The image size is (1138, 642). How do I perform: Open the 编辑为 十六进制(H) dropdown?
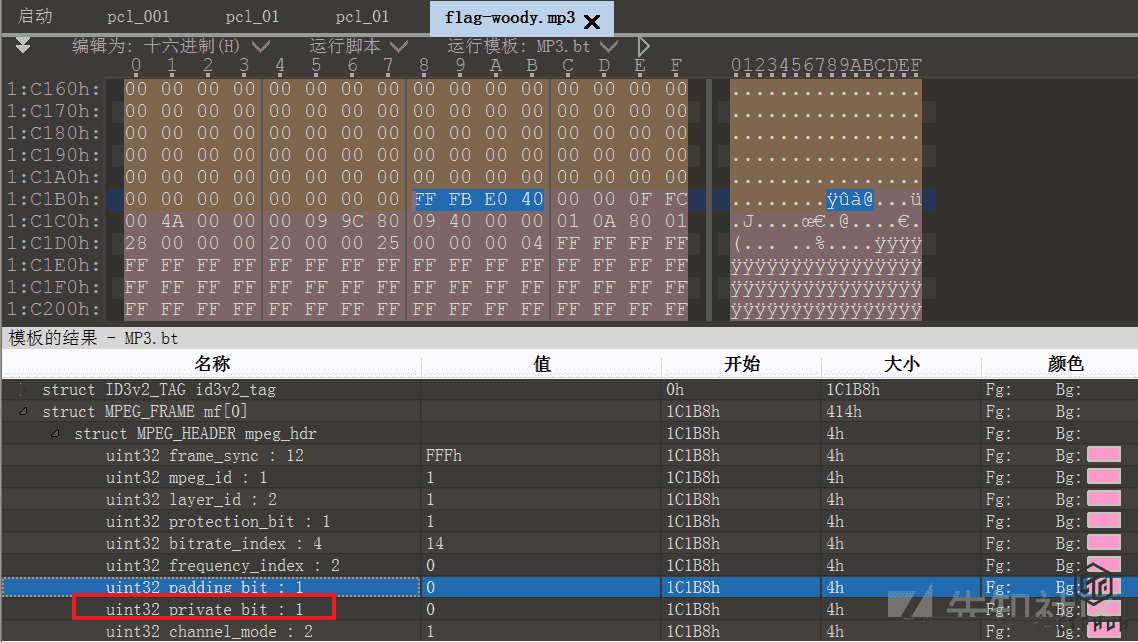[x=260, y=46]
